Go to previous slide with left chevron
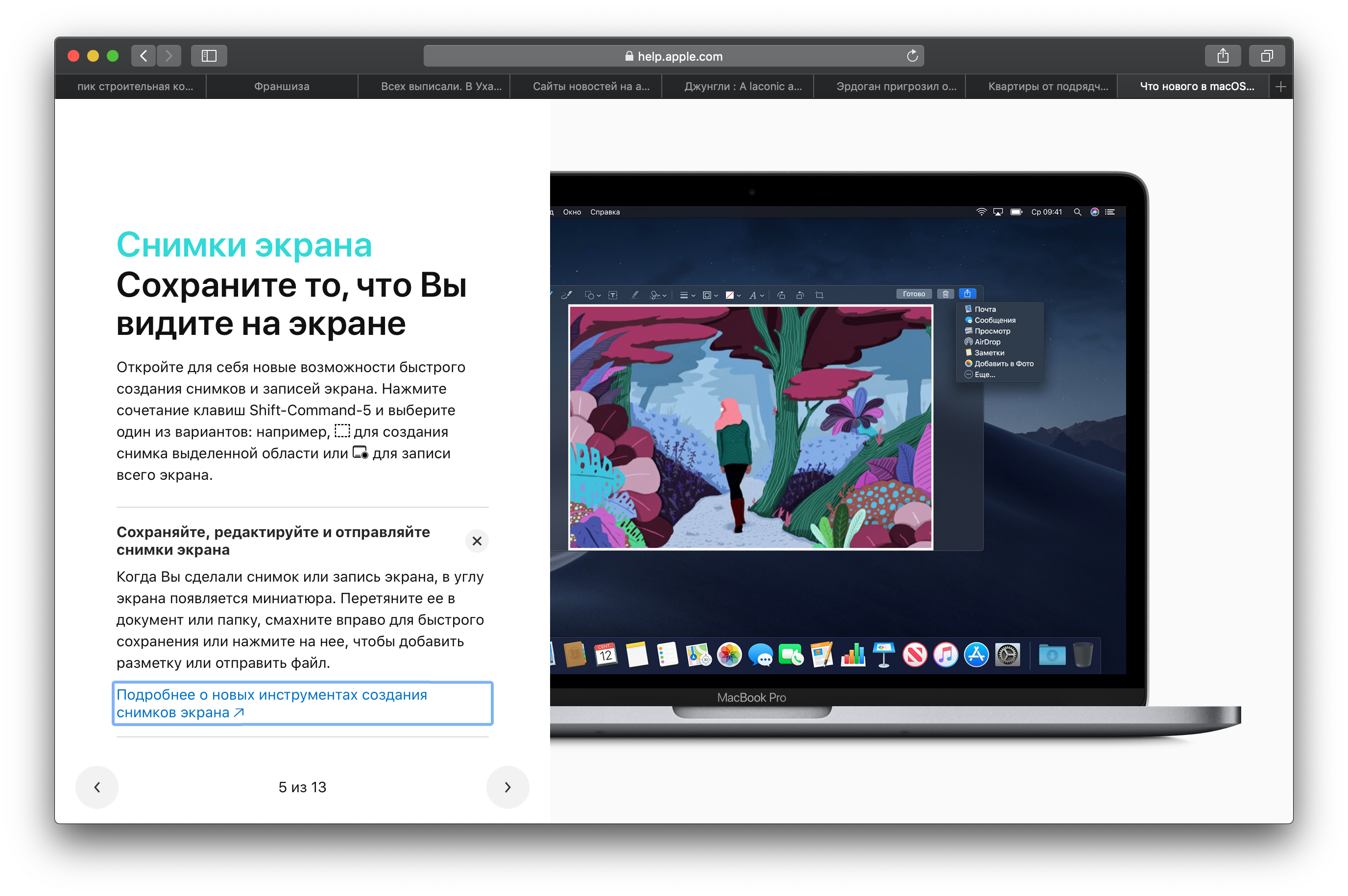This screenshot has width=1348, height=896. [x=97, y=787]
